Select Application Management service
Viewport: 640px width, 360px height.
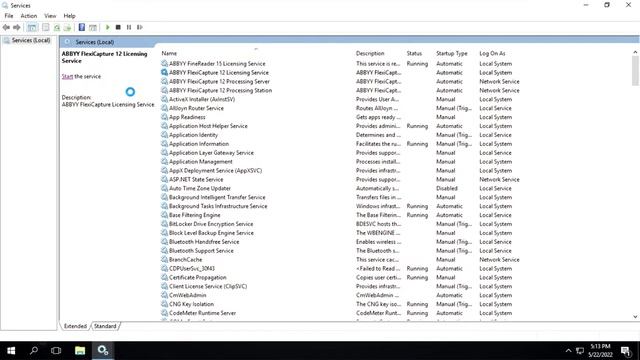coord(200,162)
